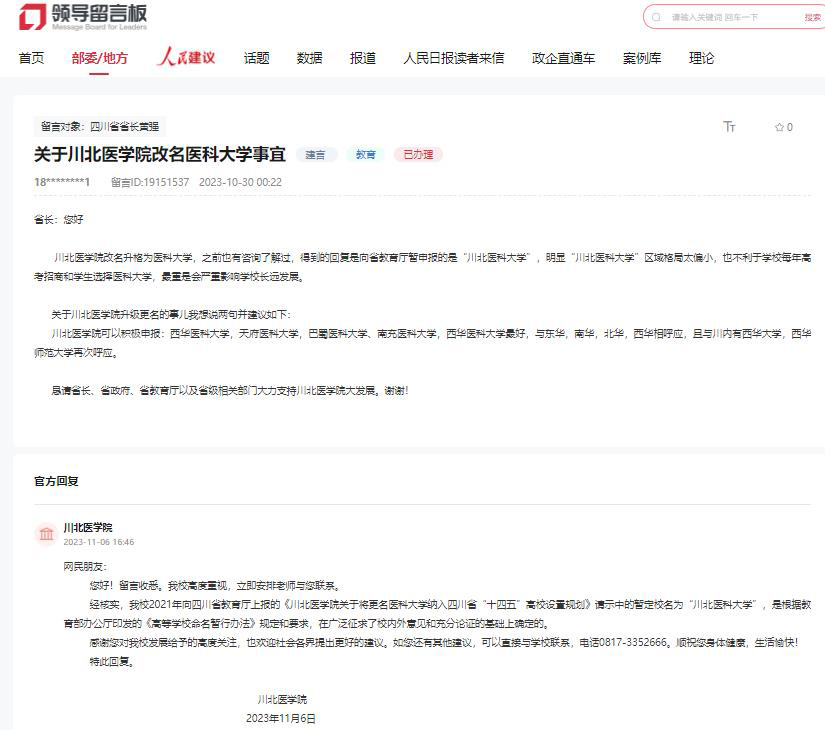825x730 pixels.
Task: Click the Tt font size icon
Action: (x=729, y=126)
